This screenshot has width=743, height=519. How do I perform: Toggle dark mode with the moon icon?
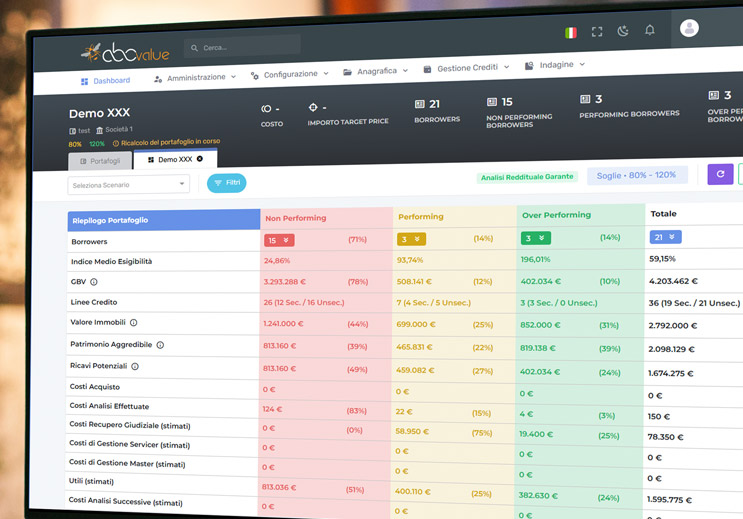tap(623, 31)
